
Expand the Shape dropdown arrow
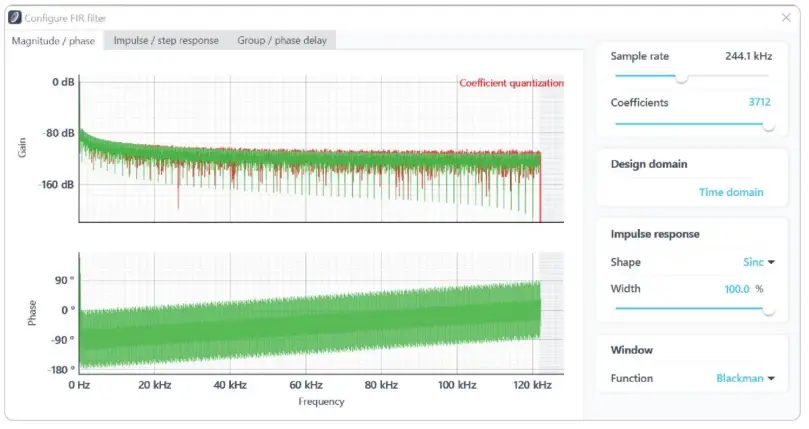tap(771, 262)
